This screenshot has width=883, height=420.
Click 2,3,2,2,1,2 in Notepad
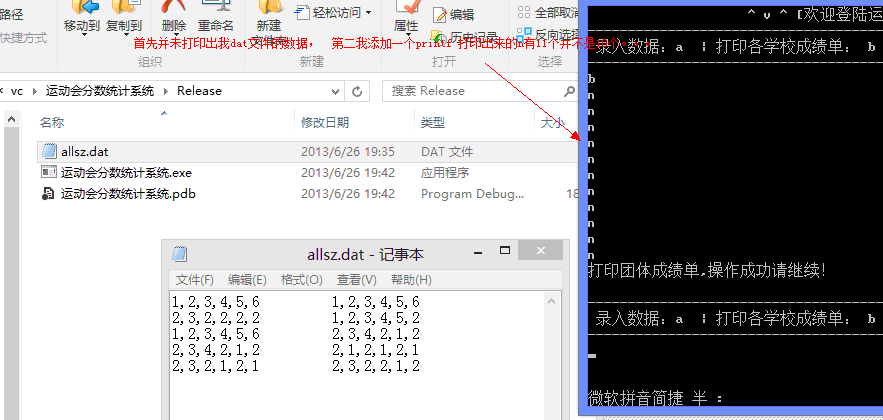(x=376, y=366)
